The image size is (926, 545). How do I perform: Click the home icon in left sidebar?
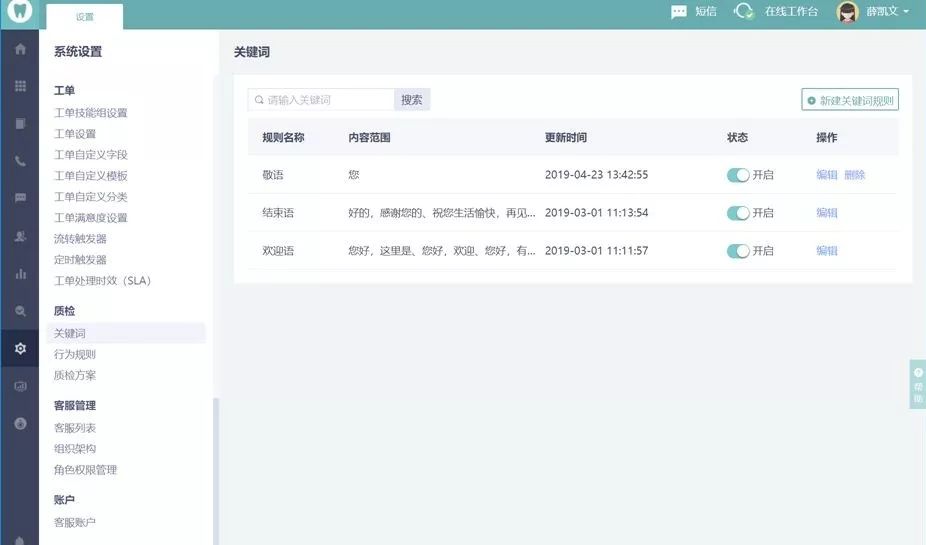[20, 49]
